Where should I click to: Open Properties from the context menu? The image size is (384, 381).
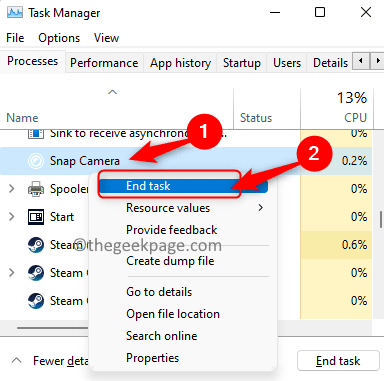tap(153, 358)
